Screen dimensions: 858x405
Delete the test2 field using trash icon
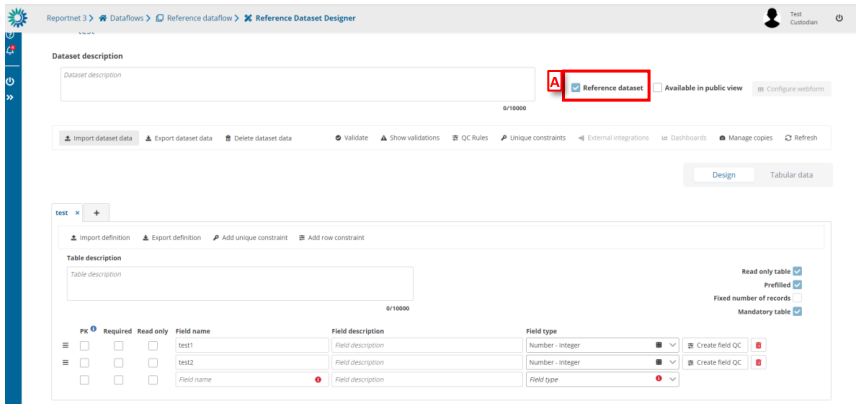click(758, 362)
